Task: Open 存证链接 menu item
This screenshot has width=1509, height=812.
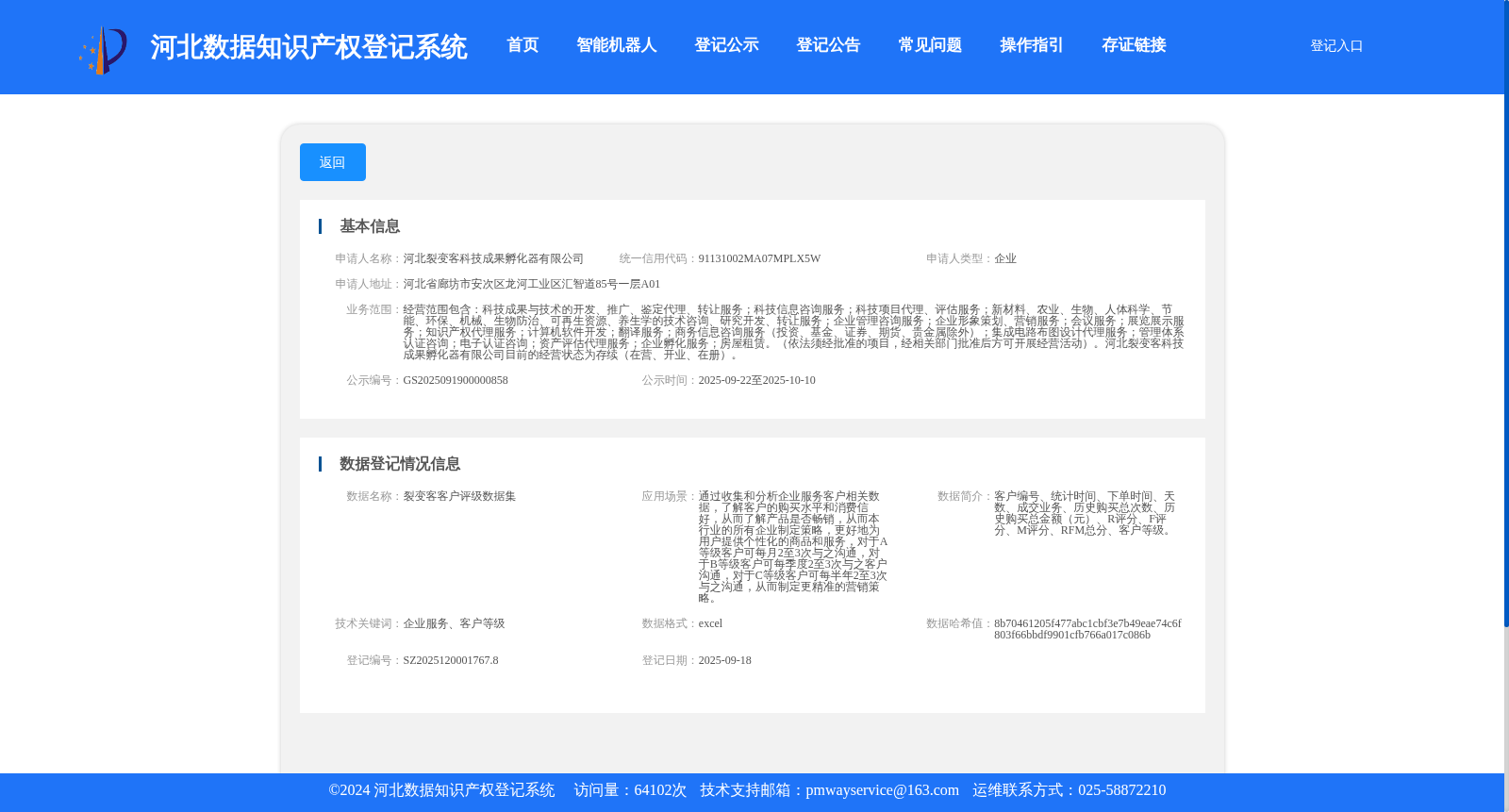Action: coord(1134,45)
